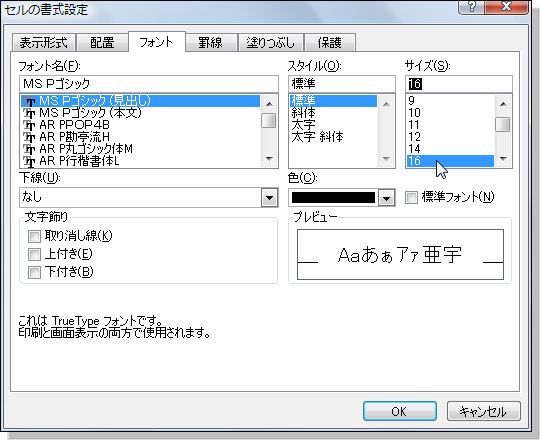
Task: Open the 色 color dropdown arrow
Action: [x=386, y=198]
